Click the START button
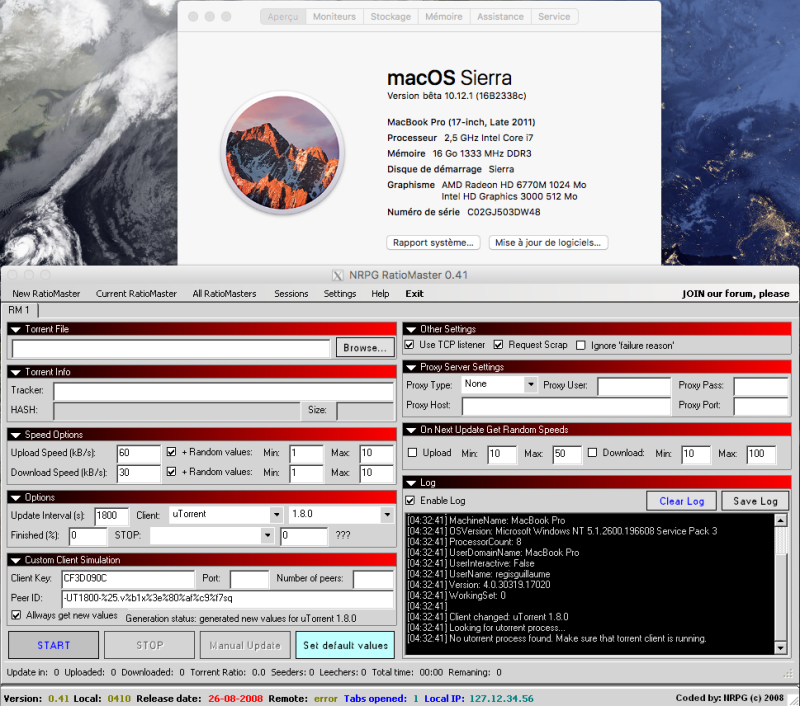Screen dimensions: 800x706 (54, 645)
